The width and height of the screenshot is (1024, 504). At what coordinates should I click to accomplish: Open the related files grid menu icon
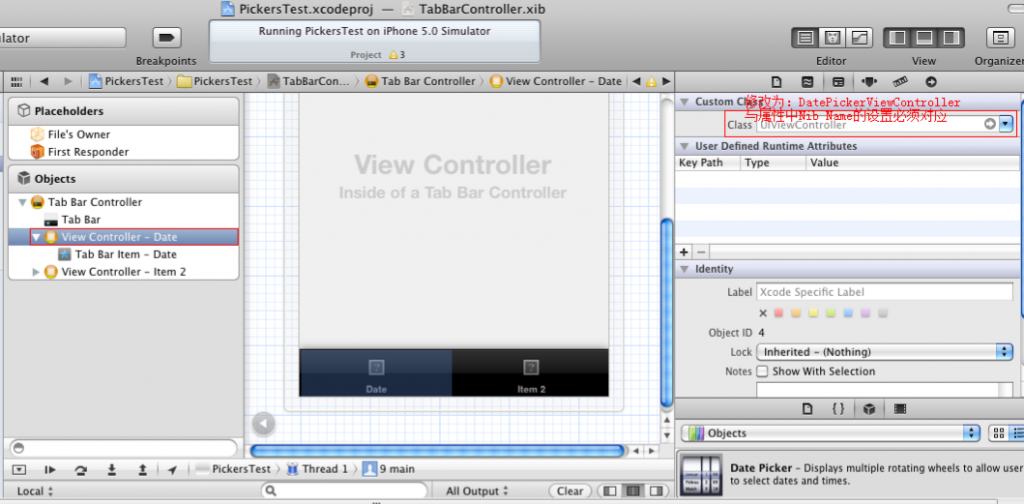tap(17, 82)
